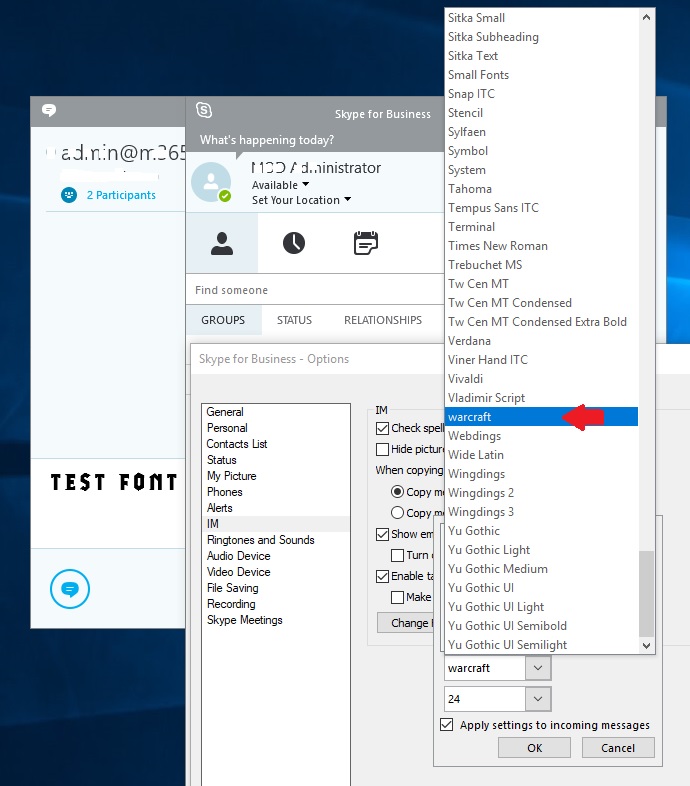Toggle the Make checkbox under Enable
This screenshot has height=786, width=690.
(x=397, y=598)
